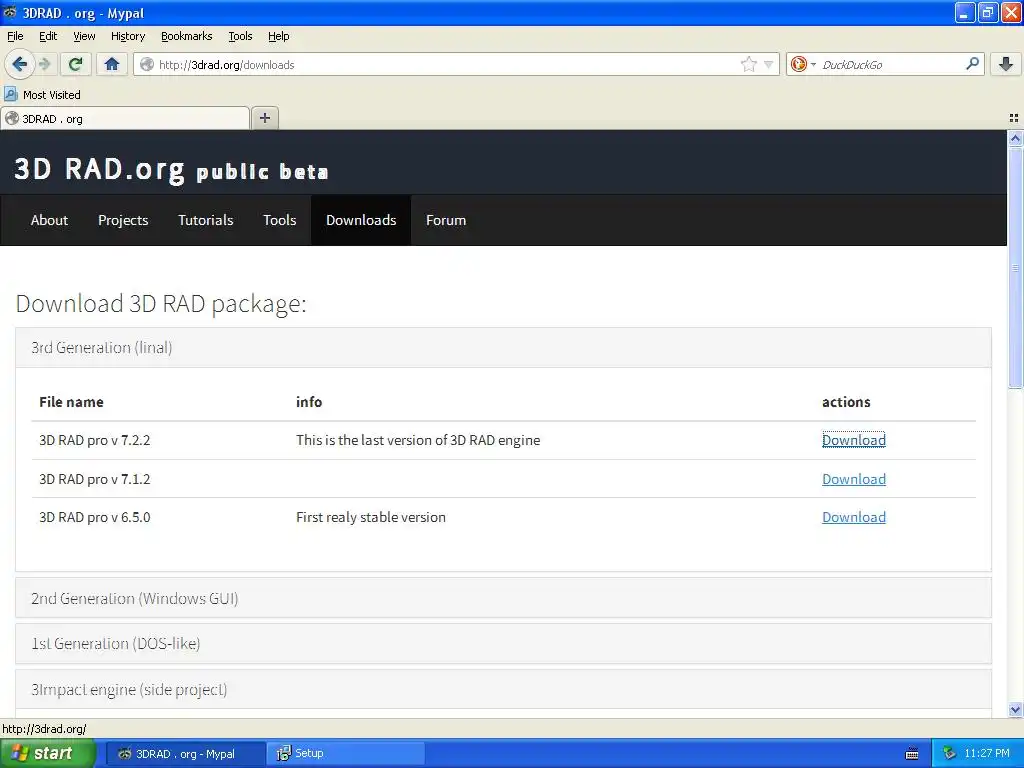Go to the About page

(49, 220)
